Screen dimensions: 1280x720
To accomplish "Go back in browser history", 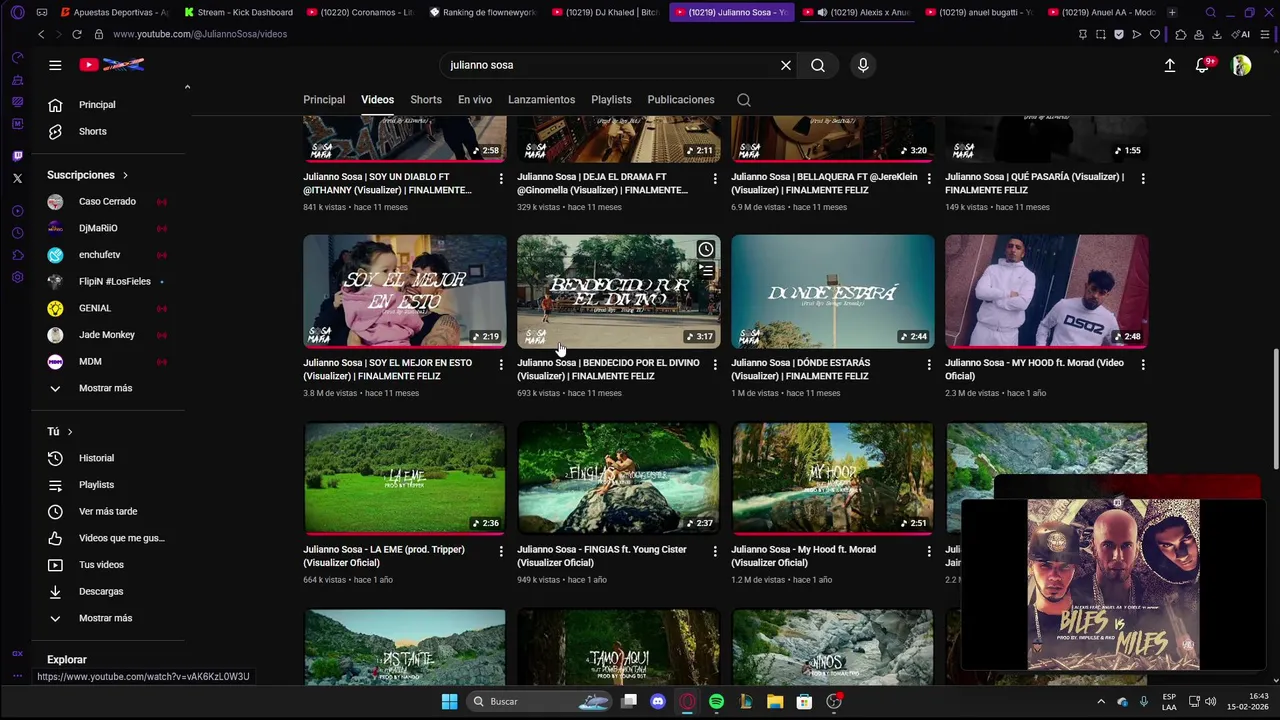I will tap(41, 34).
